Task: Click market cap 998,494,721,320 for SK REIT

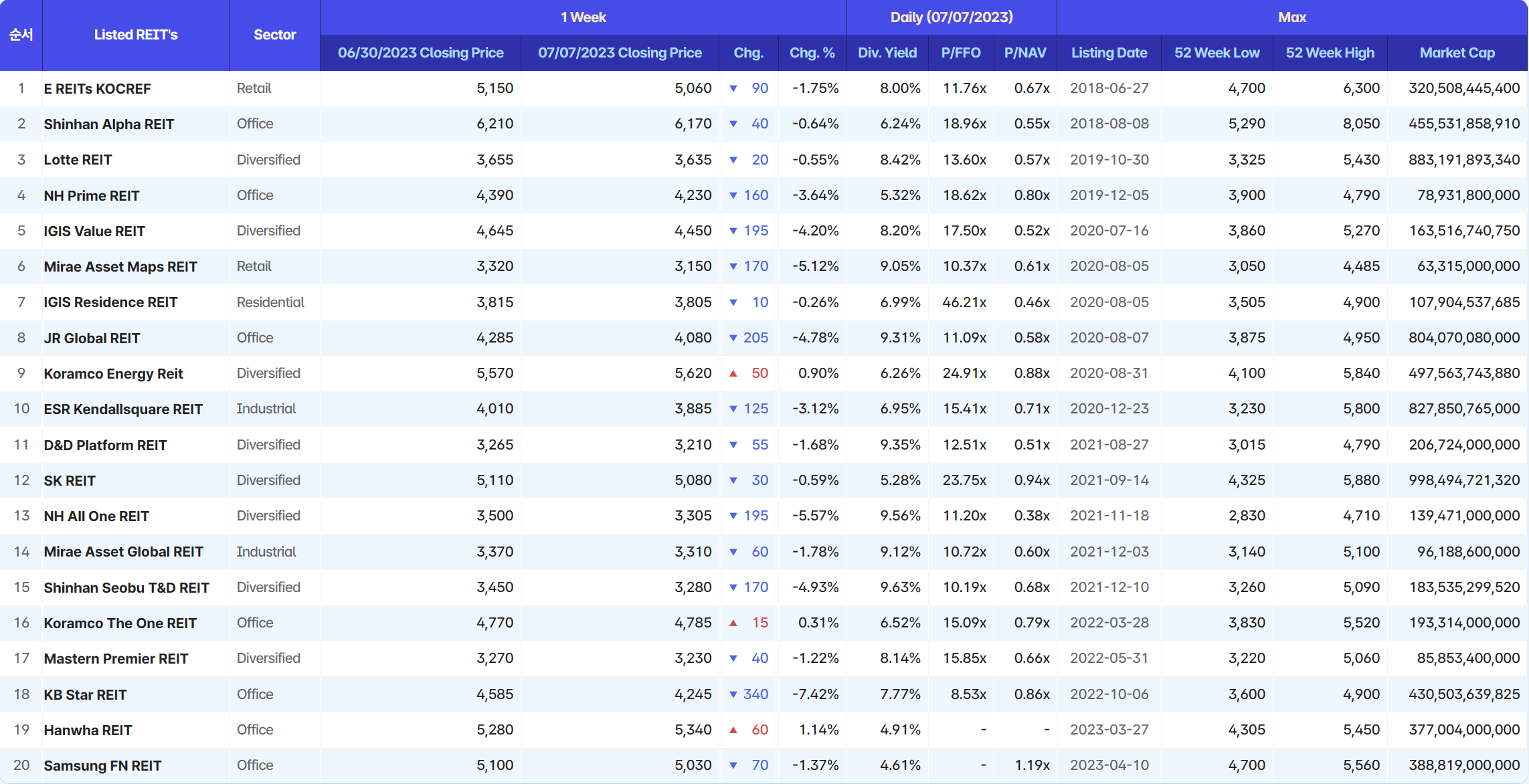Action: [x=1464, y=480]
